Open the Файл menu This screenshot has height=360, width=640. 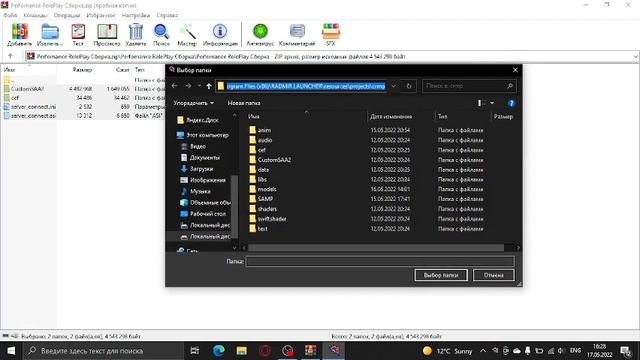pyautogui.click(x=10, y=15)
